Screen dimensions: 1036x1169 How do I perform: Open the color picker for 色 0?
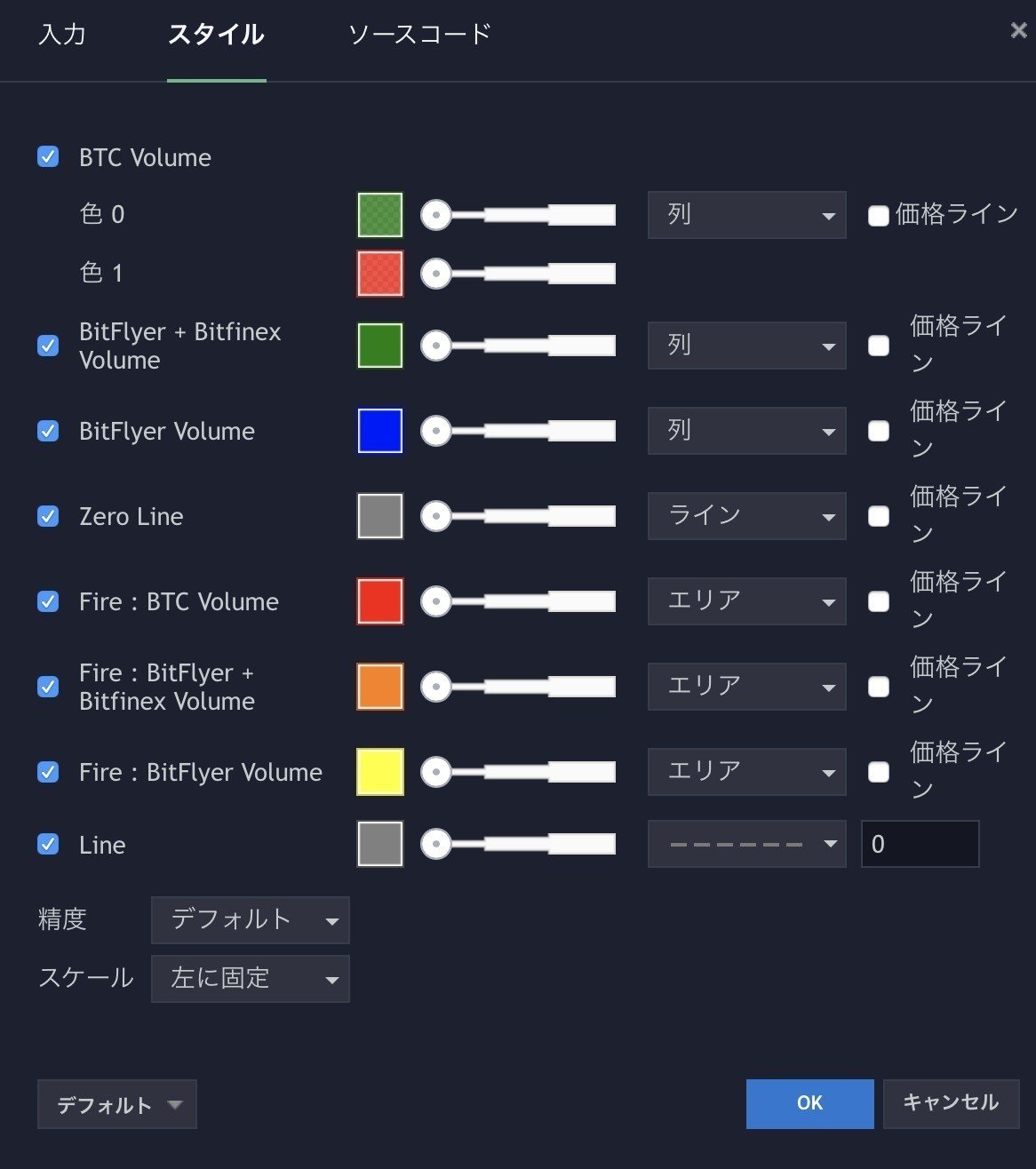coord(379,214)
